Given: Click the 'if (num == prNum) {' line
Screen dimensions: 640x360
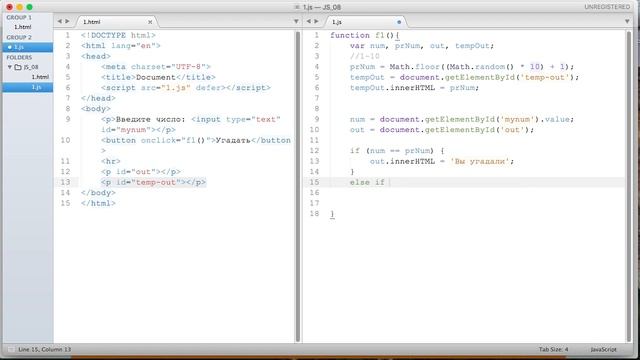Looking at the screenshot, I should coord(397,151).
